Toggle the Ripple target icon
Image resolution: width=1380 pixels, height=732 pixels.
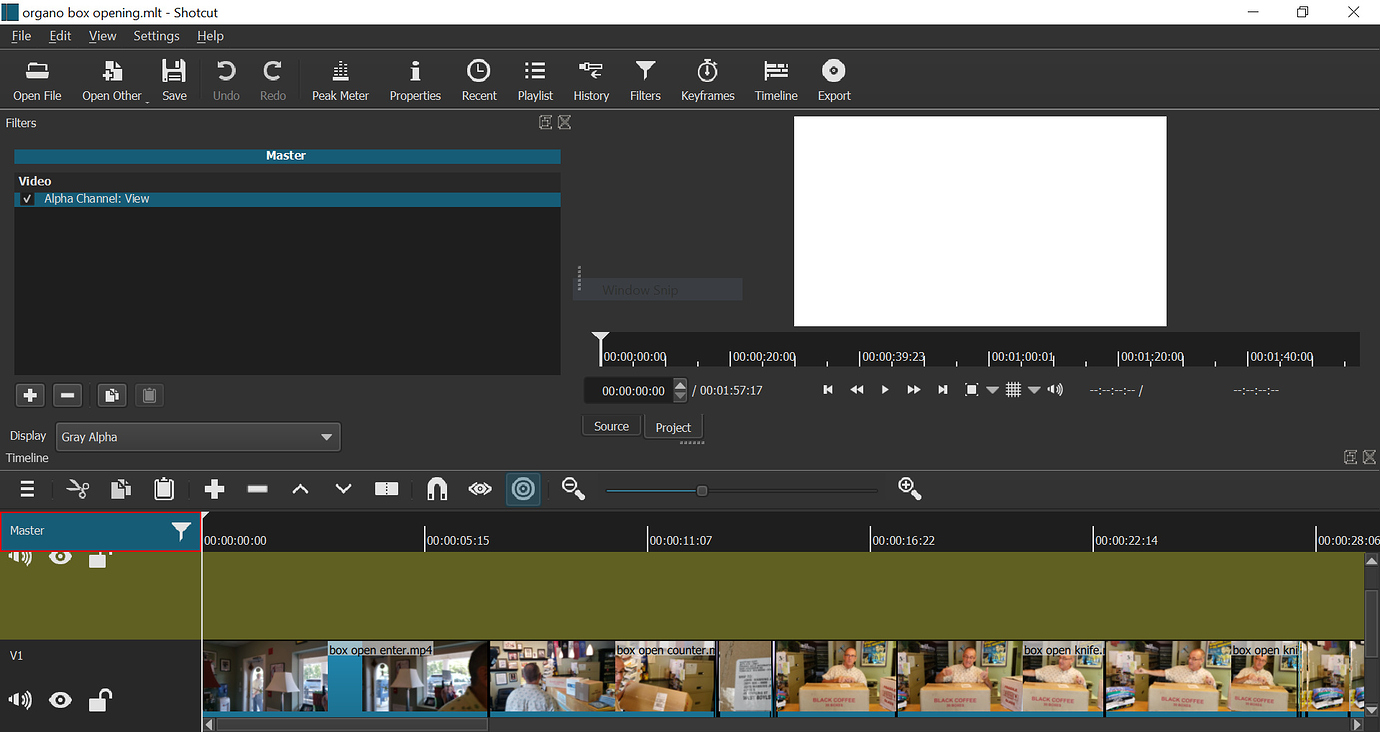523,489
